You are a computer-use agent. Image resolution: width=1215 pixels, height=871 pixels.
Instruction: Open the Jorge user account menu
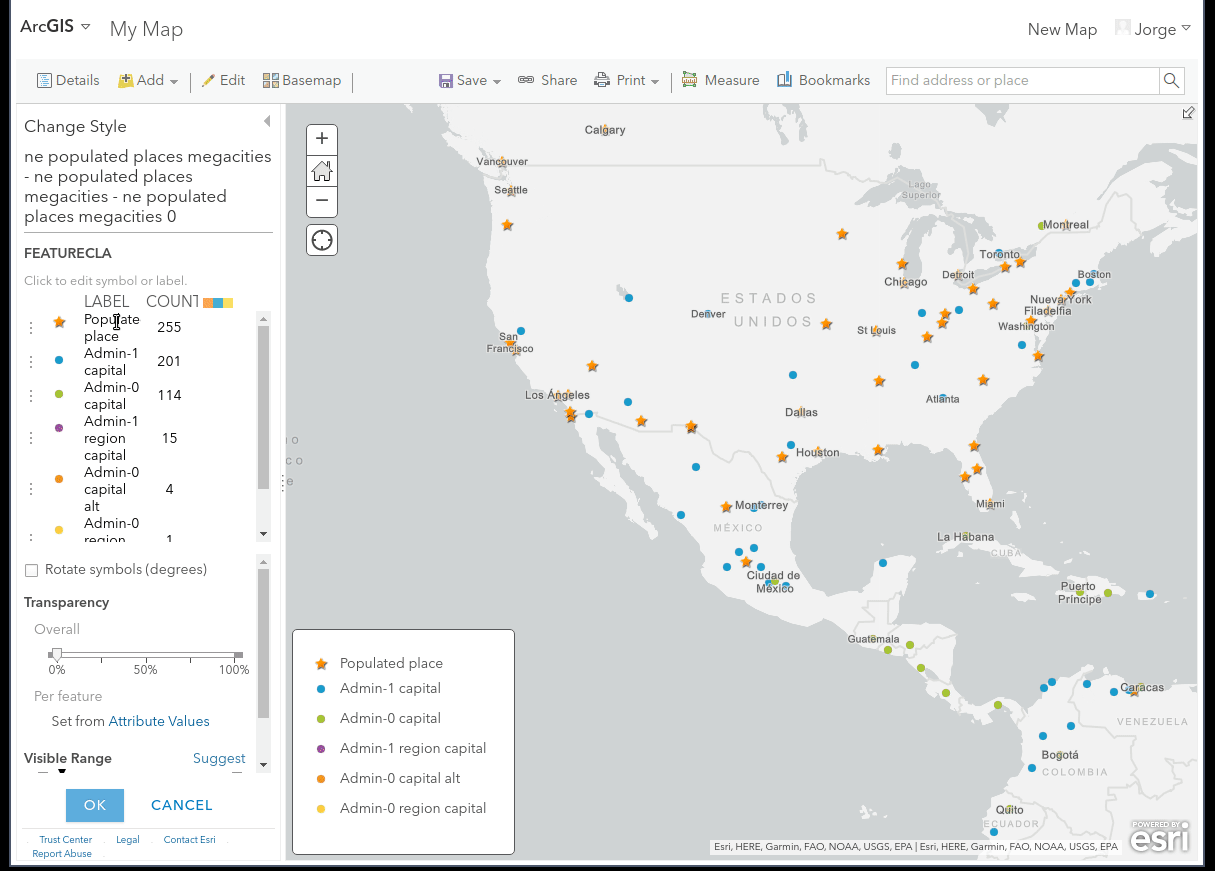pyautogui.click(x=1153, y=29)
